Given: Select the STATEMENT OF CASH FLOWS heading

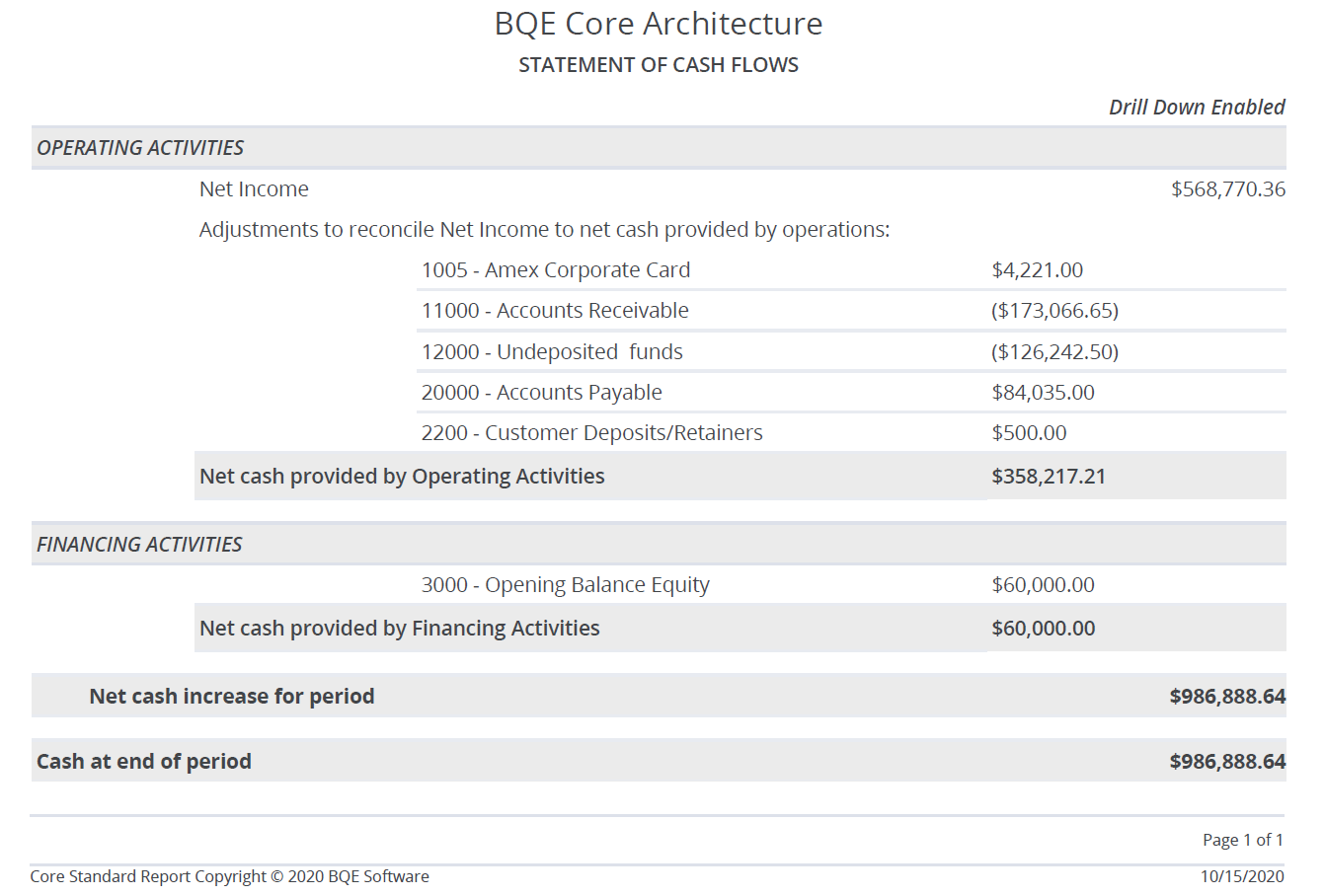Looking at the screenshot, I should click(659, 65).
